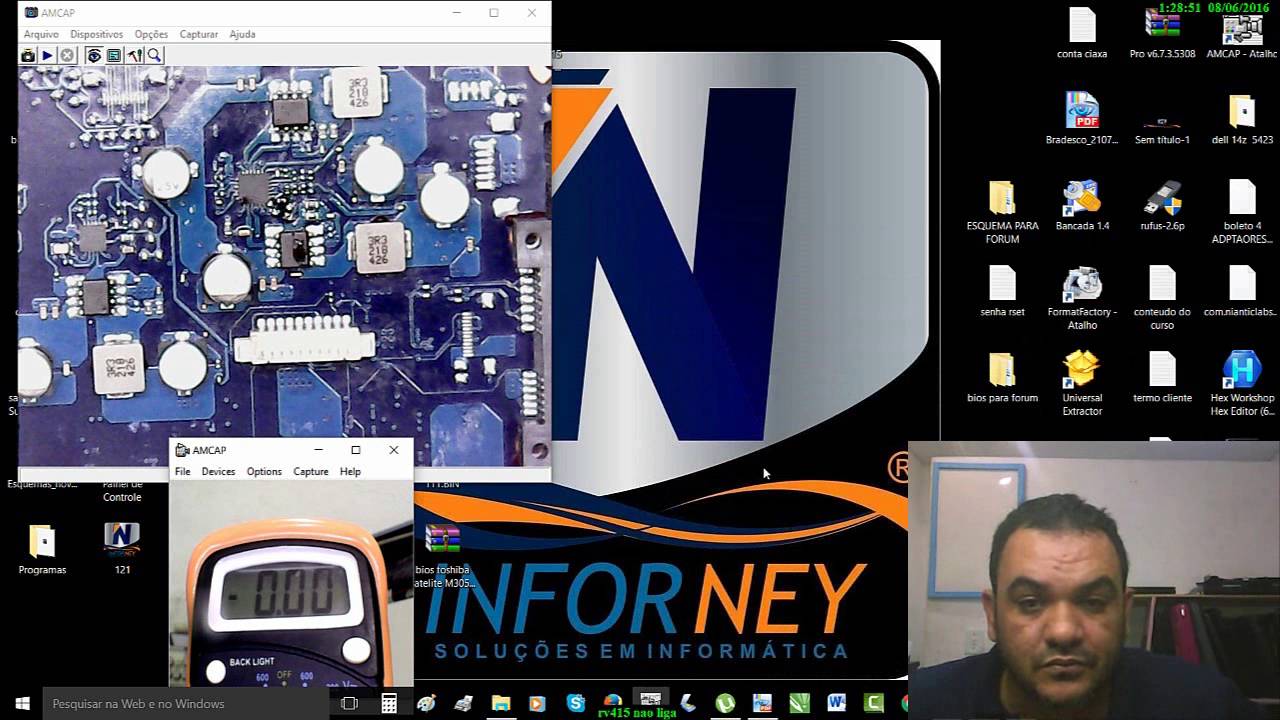This screenshot has height=720, width=1280.
Task: Select the dell 14z 5423 folder
Action: coord(1242,118)
